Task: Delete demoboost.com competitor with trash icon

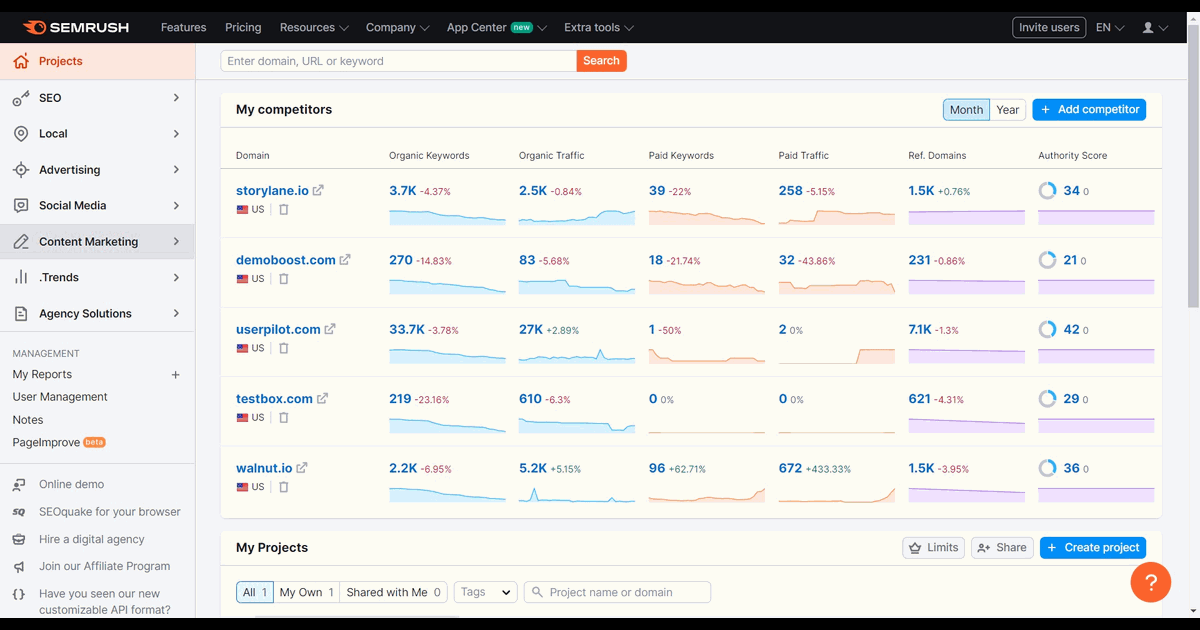Action: pyautogui.click(x=284, y=279)
